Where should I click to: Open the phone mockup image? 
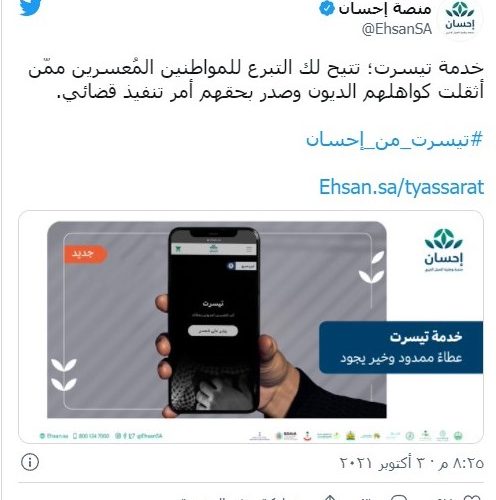tap(213, 320)
